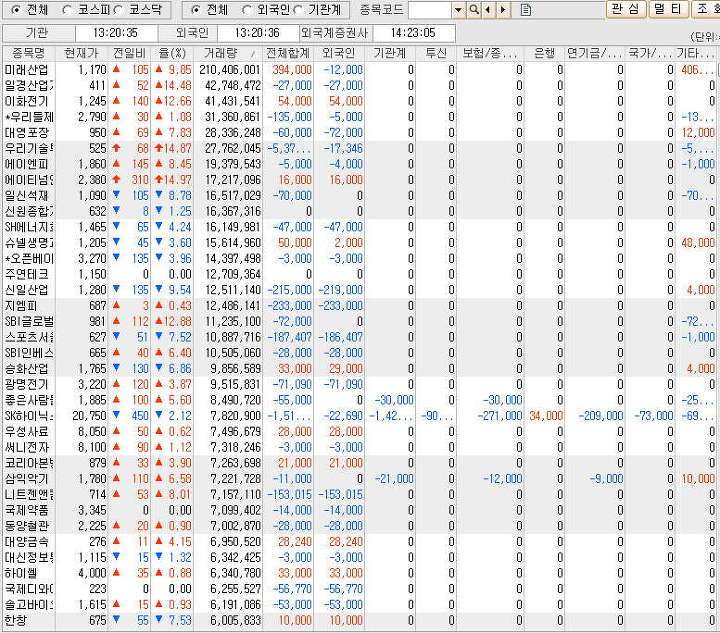Image resolution: width=720 pixels, height=633 pixels.
Task: Click the 투신 column header
Action: (436, 53)
